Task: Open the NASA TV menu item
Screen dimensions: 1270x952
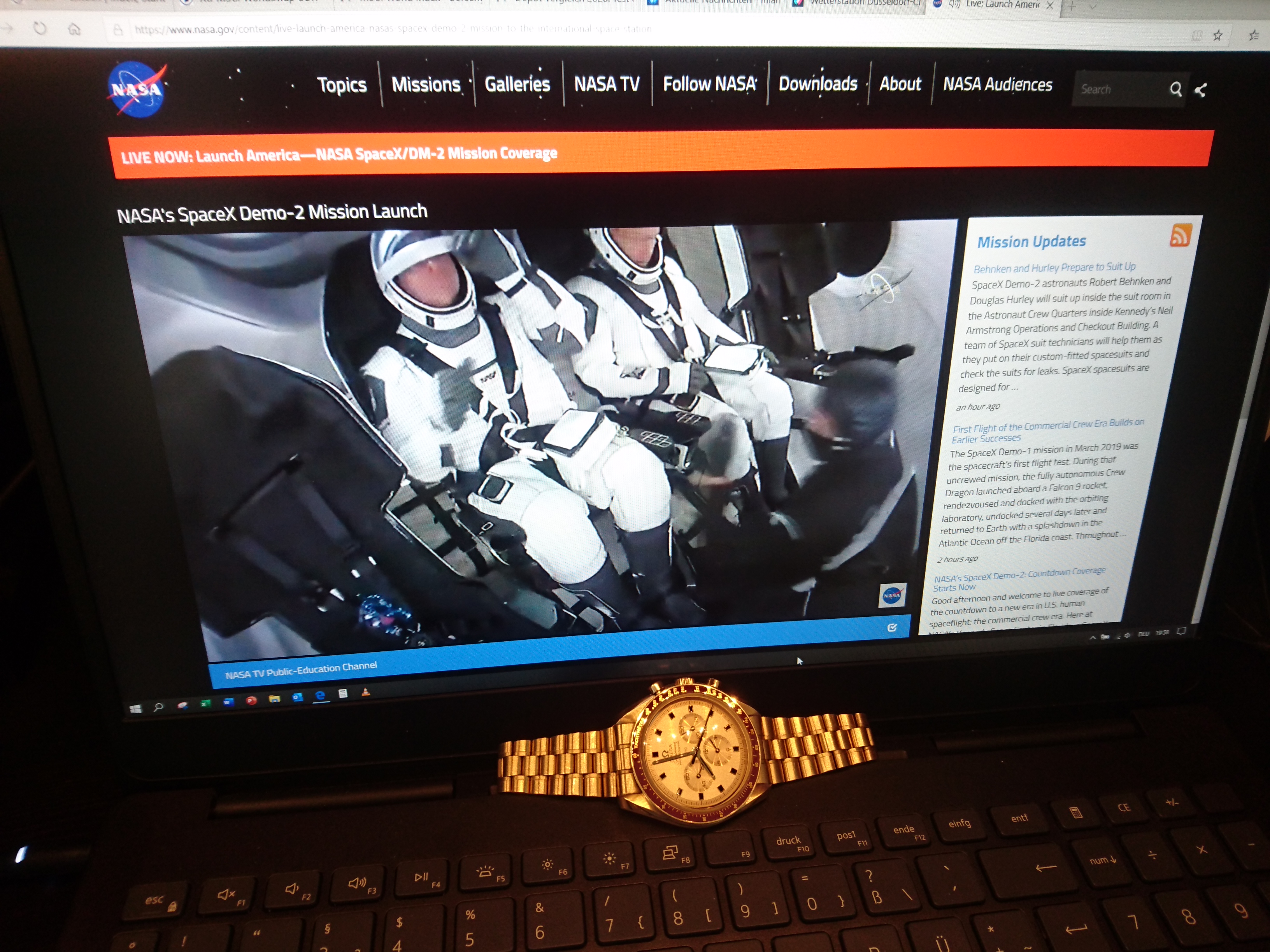Action: pyautogui.click(x=606, y=84)
